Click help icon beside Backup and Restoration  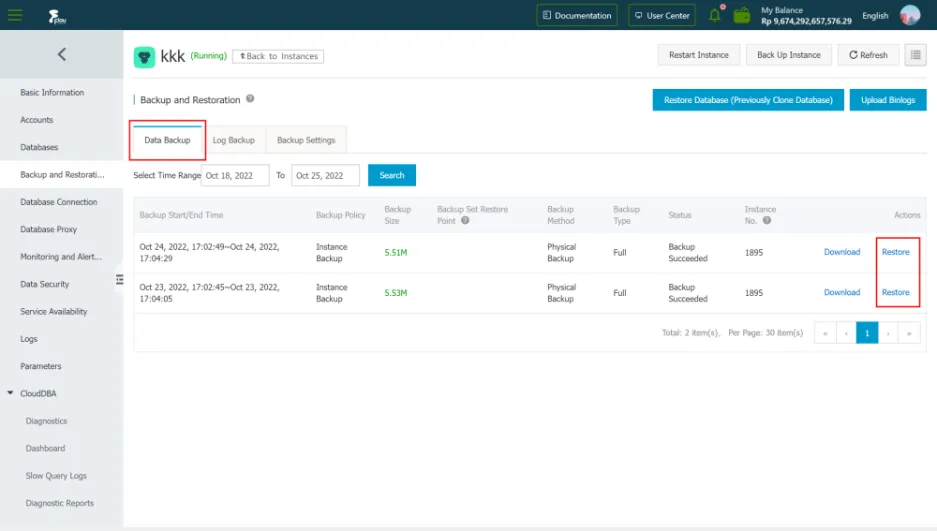250,99
